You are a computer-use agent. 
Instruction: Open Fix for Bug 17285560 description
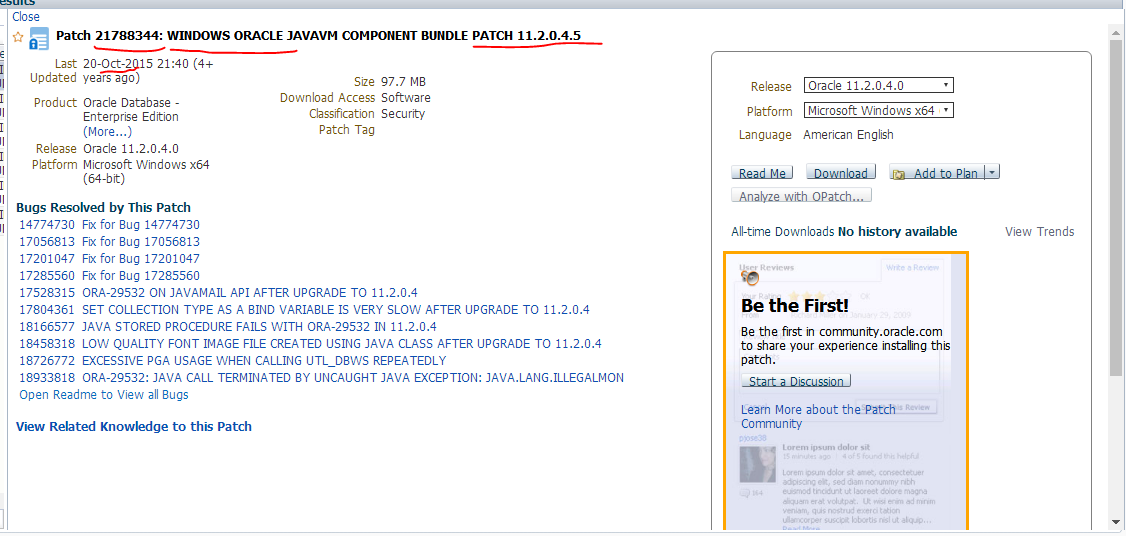(141, 275)
